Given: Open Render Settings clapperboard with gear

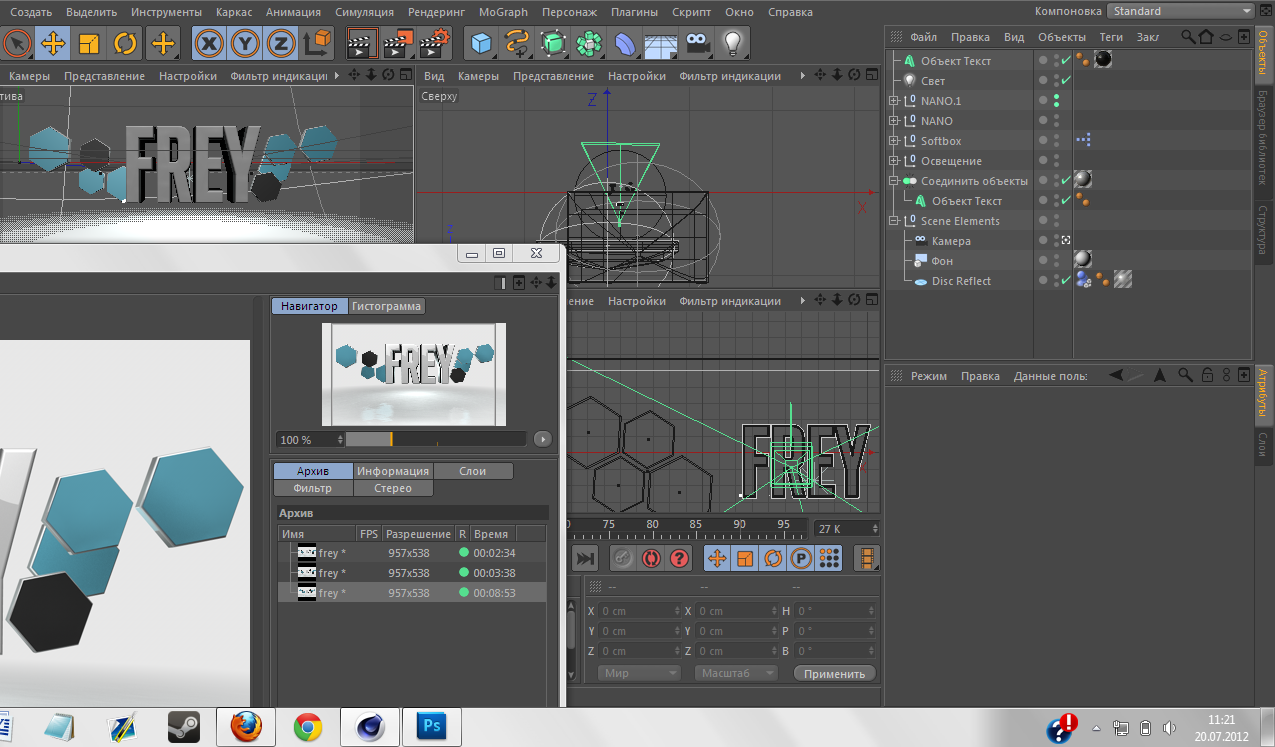Looking at the screenshot, I should [434, 44].
